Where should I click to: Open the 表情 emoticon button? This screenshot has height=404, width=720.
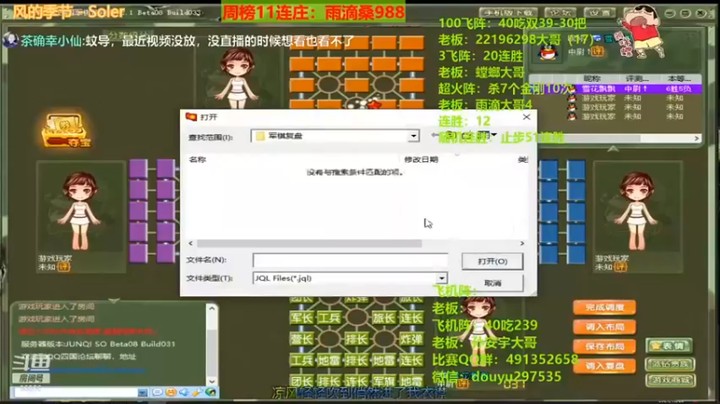(x=670, y=346)
